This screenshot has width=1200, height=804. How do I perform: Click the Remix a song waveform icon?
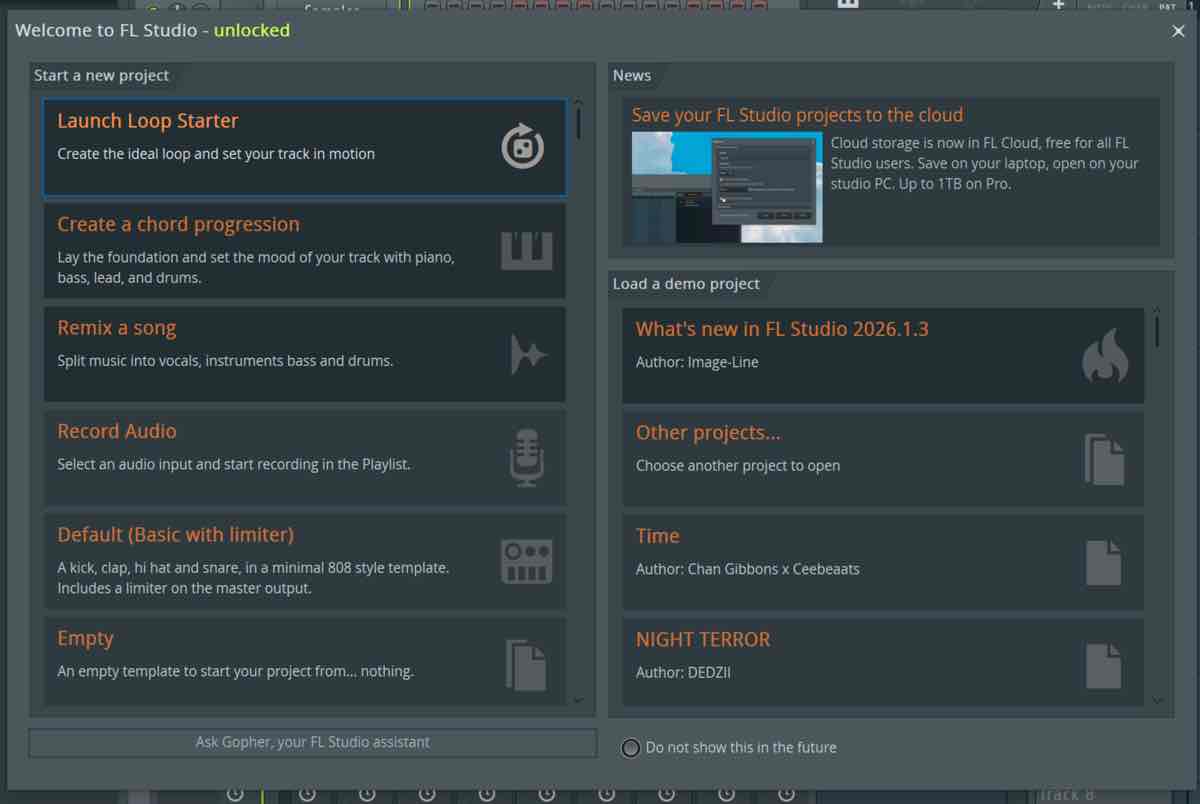click(528, 354)
